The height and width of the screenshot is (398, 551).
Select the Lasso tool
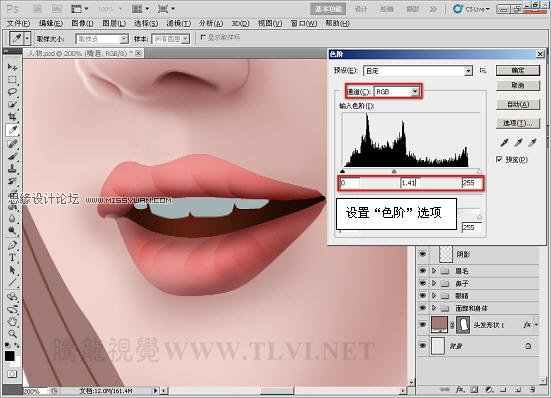12,92
